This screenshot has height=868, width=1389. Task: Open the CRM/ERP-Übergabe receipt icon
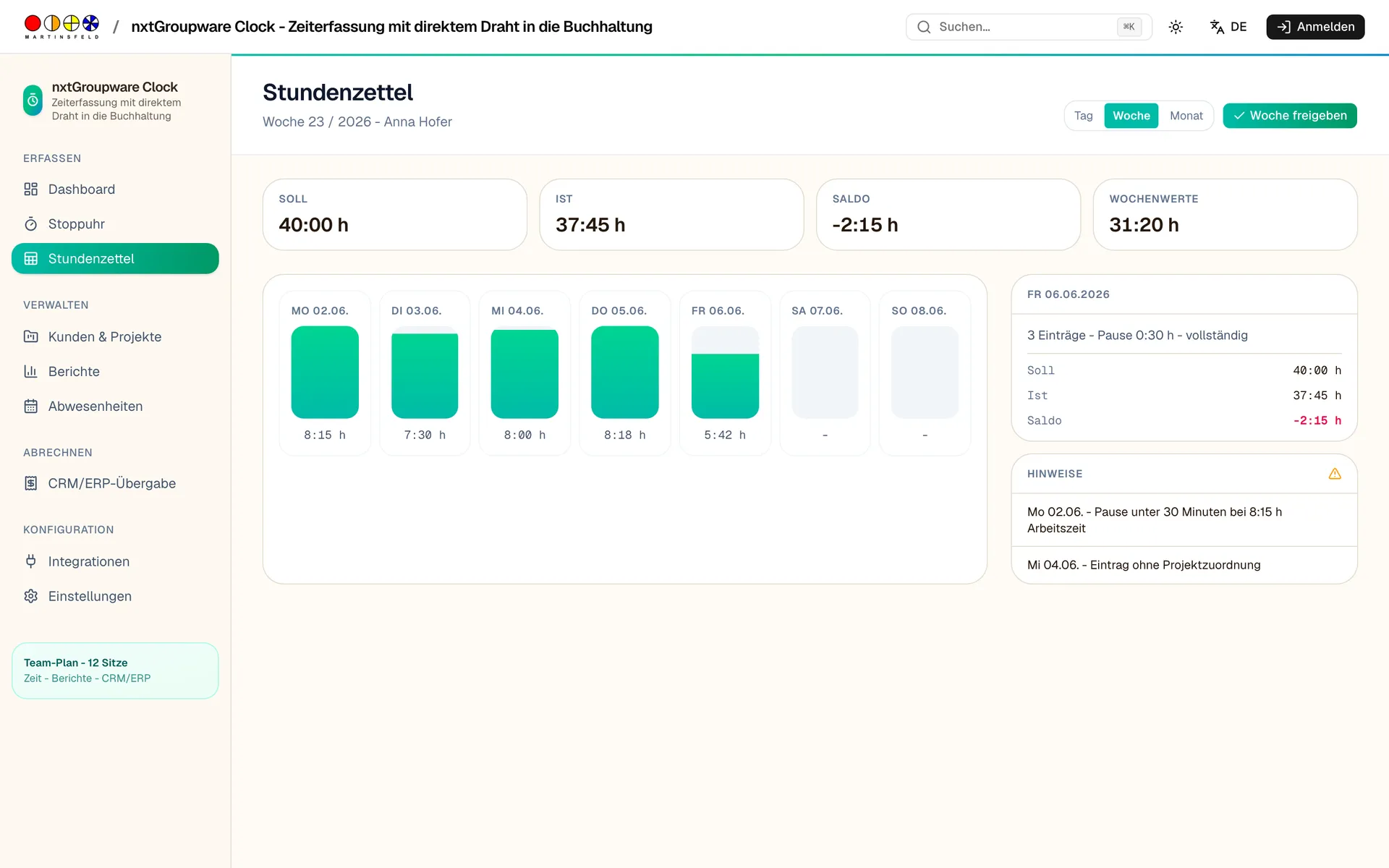point(30,483)
